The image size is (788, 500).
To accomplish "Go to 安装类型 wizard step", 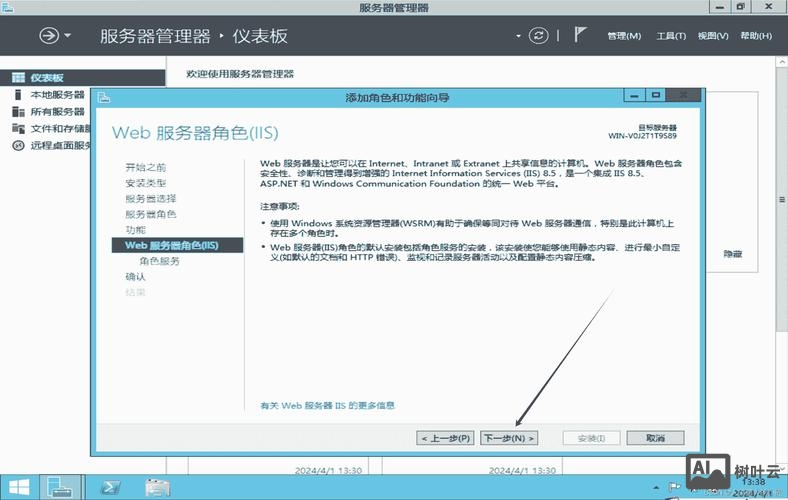I will click(145, 183).
